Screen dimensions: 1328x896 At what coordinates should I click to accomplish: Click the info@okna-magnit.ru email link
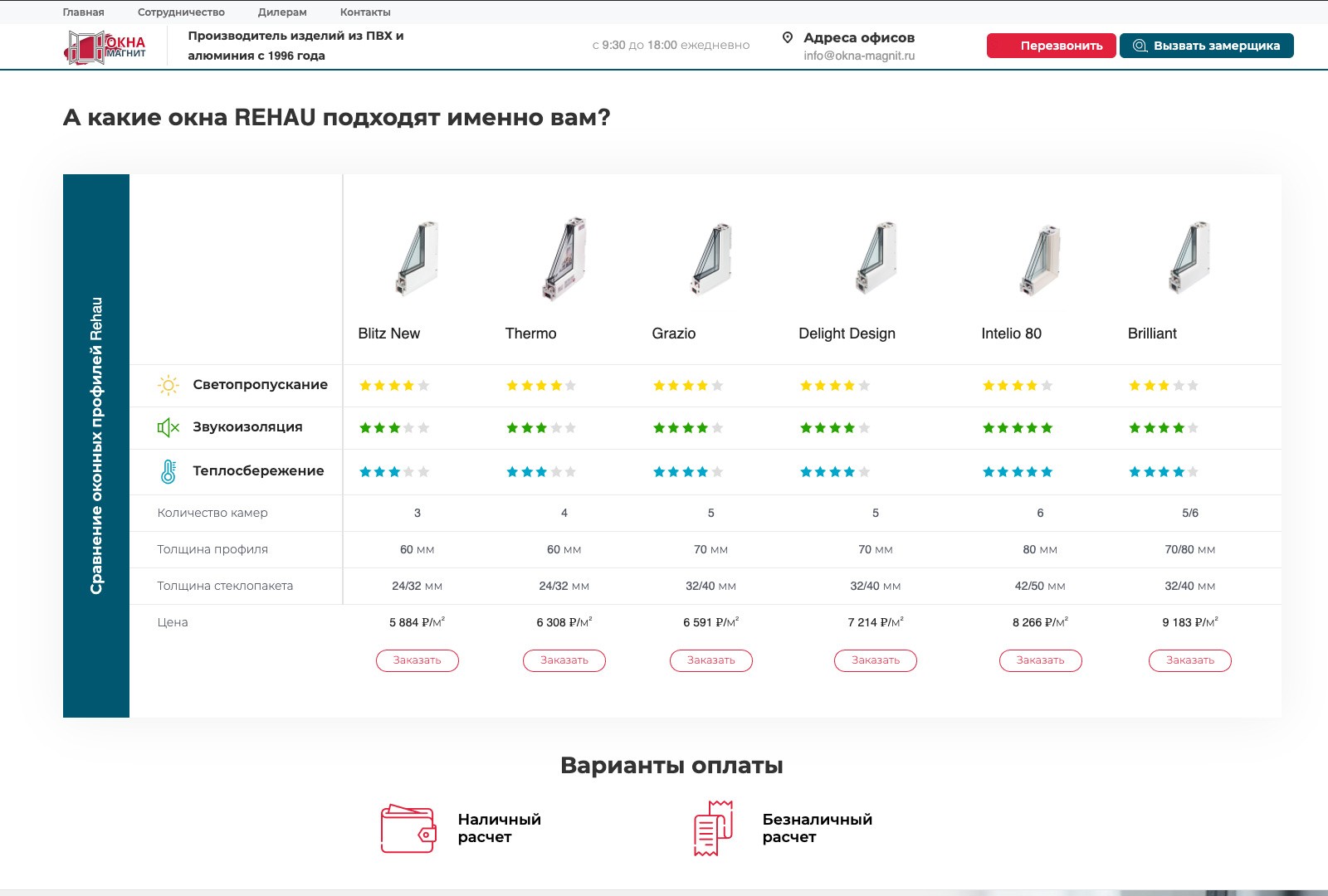click(x=859, y=56)
